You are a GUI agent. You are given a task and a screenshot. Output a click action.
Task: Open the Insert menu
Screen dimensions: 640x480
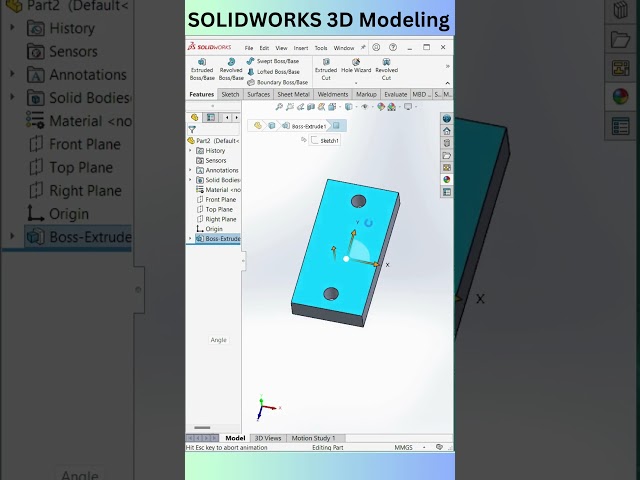pos(301,48)
